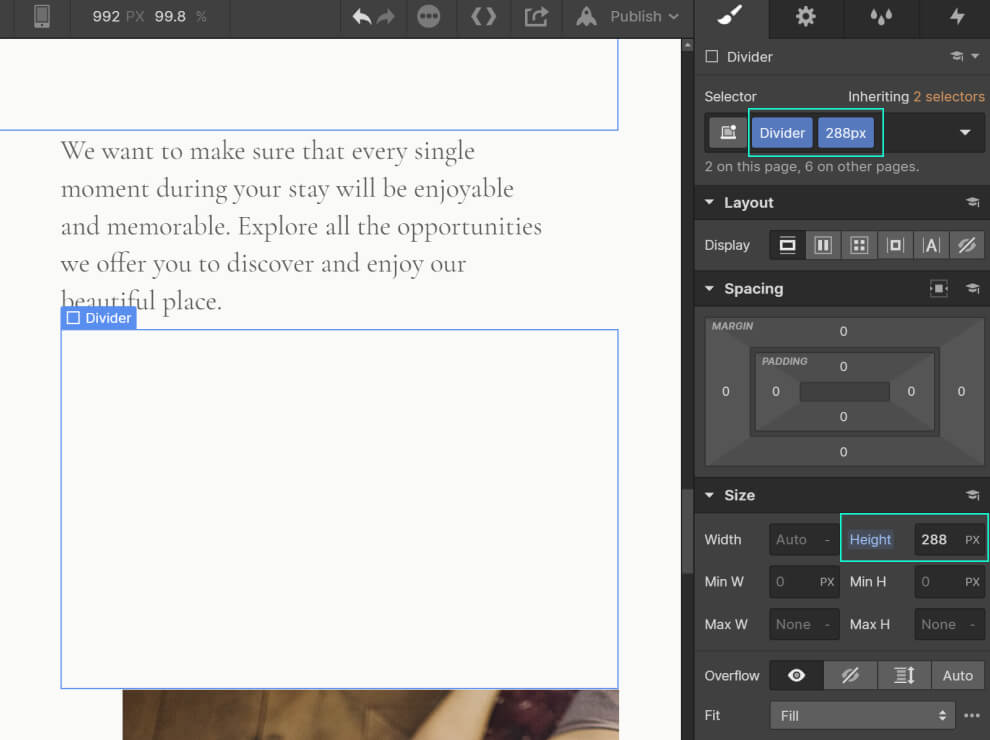Click the Height input field showing 288
This screenshot has height=740, width=990.
tap(935, 540)
